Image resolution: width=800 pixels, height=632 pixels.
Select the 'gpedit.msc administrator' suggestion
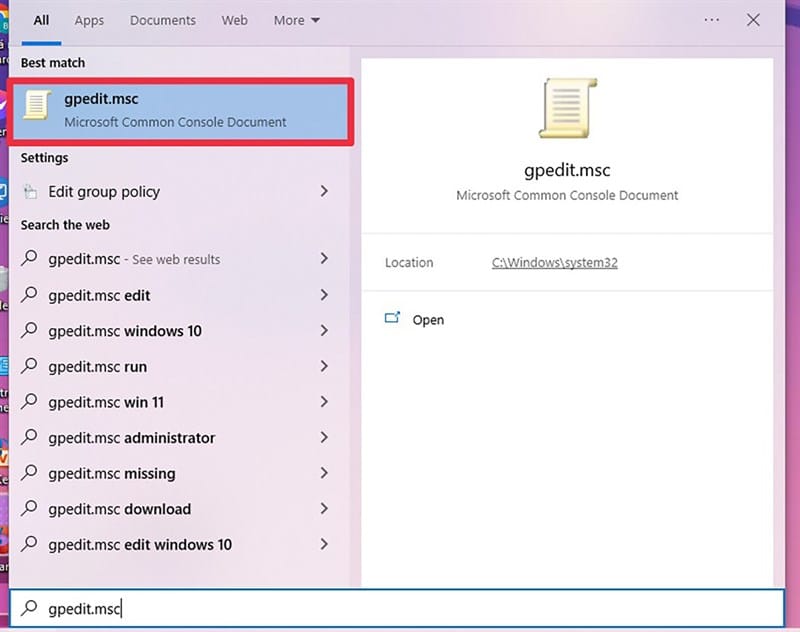(x=181, y=438)
